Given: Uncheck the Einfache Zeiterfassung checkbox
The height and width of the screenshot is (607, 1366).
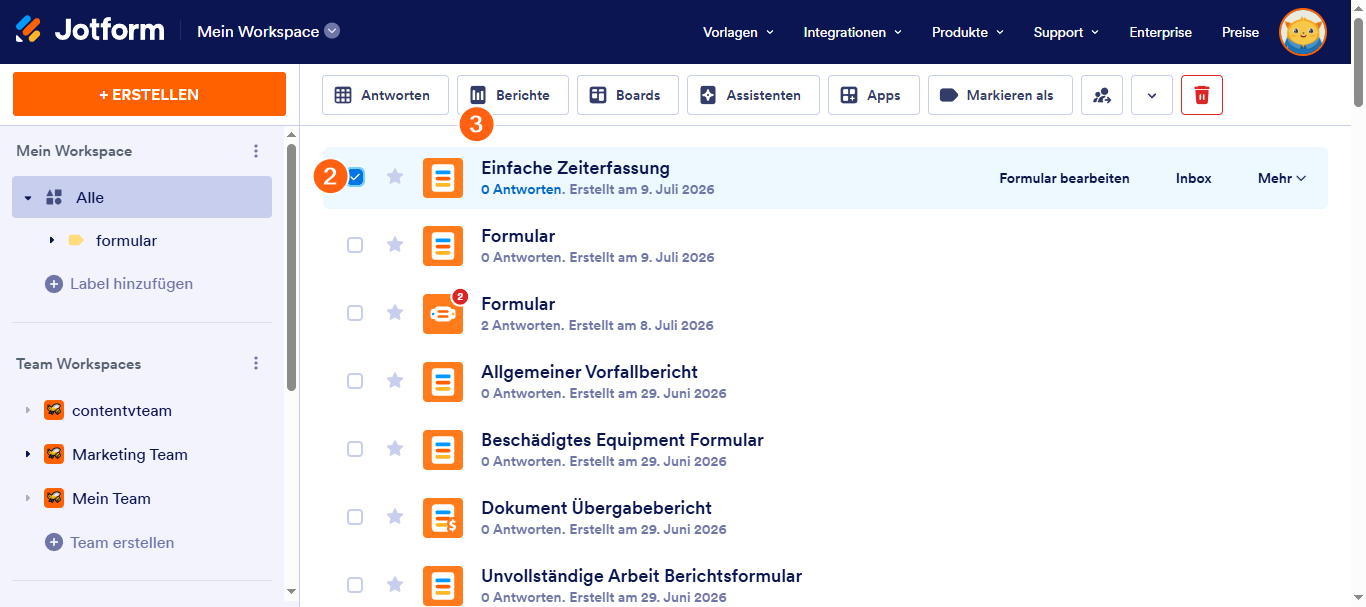Looking at the screenshot, I should [355, 177].
